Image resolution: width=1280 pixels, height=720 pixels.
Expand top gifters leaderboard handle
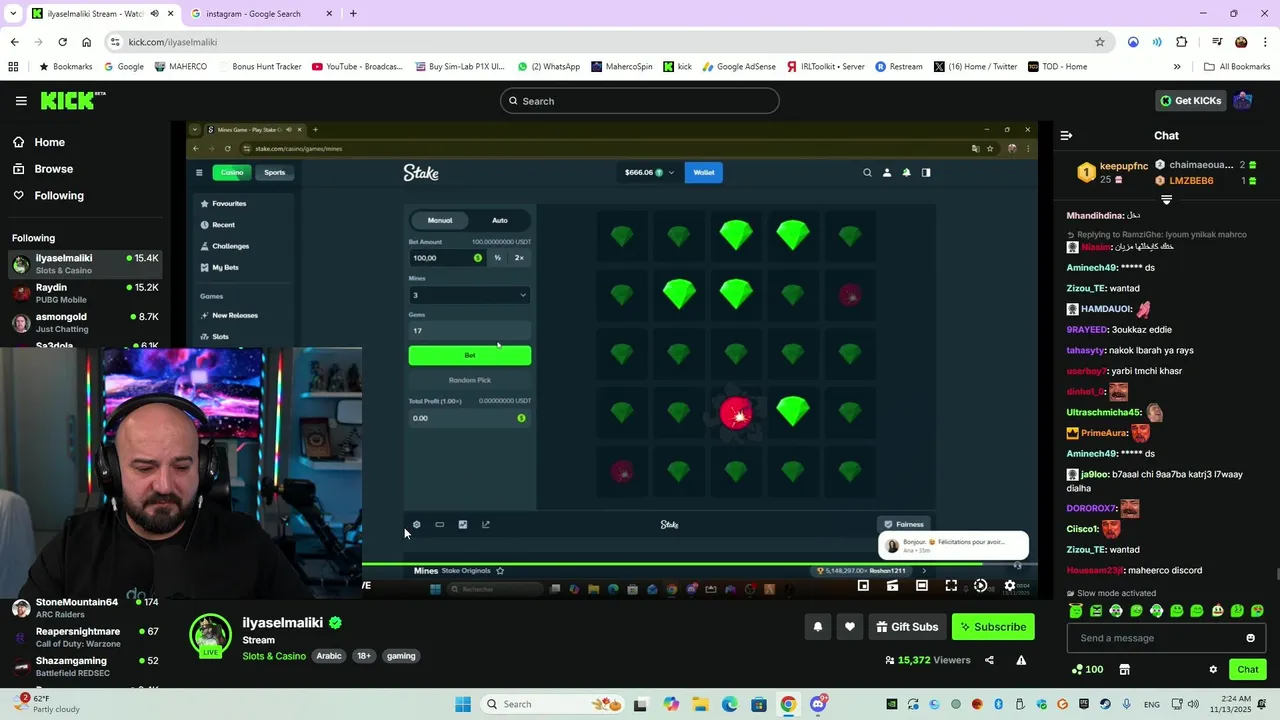click(1166, 199)
